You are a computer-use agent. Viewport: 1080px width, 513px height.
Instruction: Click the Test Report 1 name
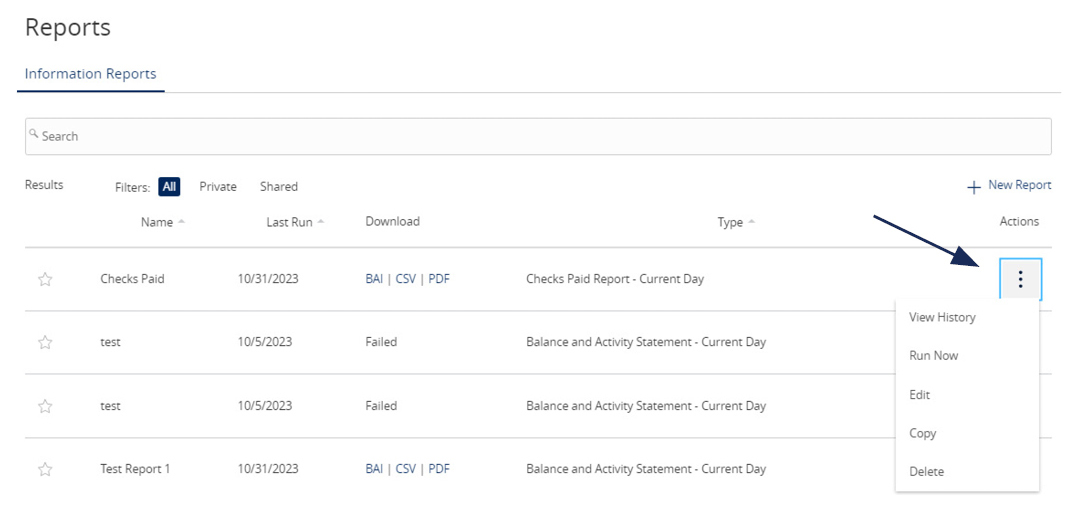tap(135, 469)
